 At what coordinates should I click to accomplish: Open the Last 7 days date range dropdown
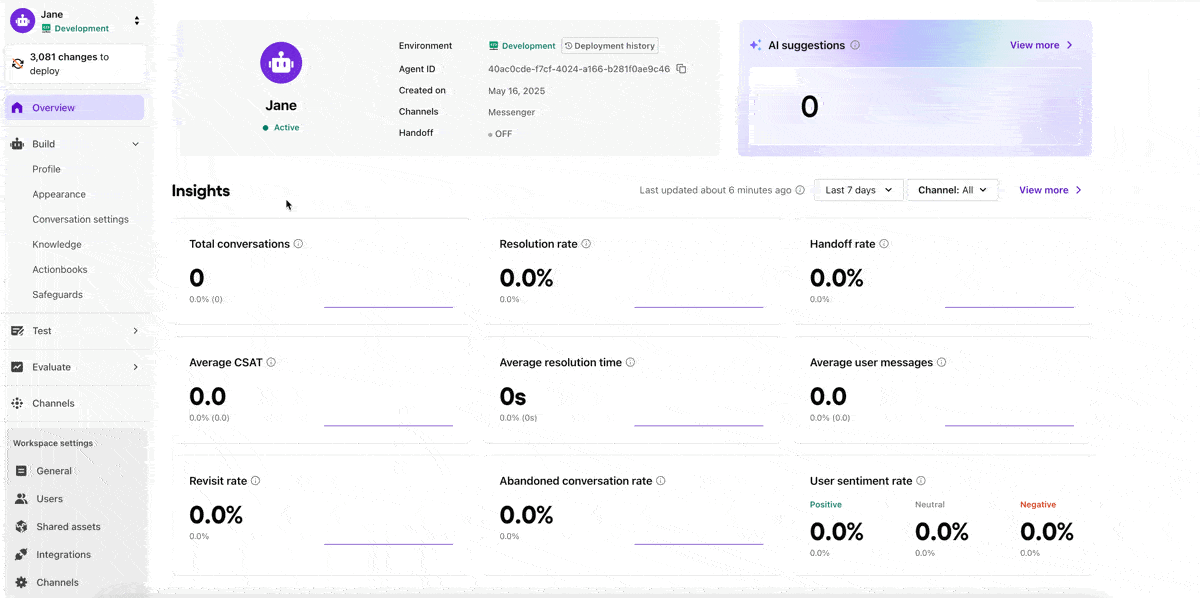tap(857, 189)
